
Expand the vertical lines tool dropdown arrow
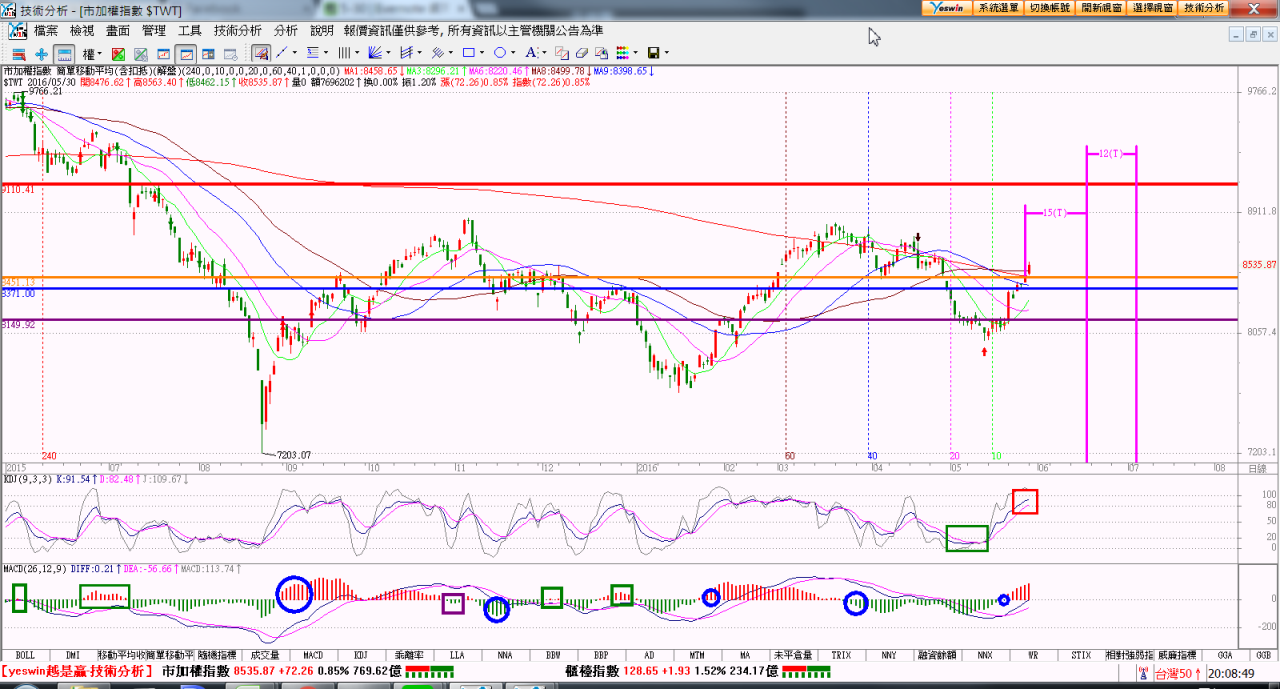357,53
